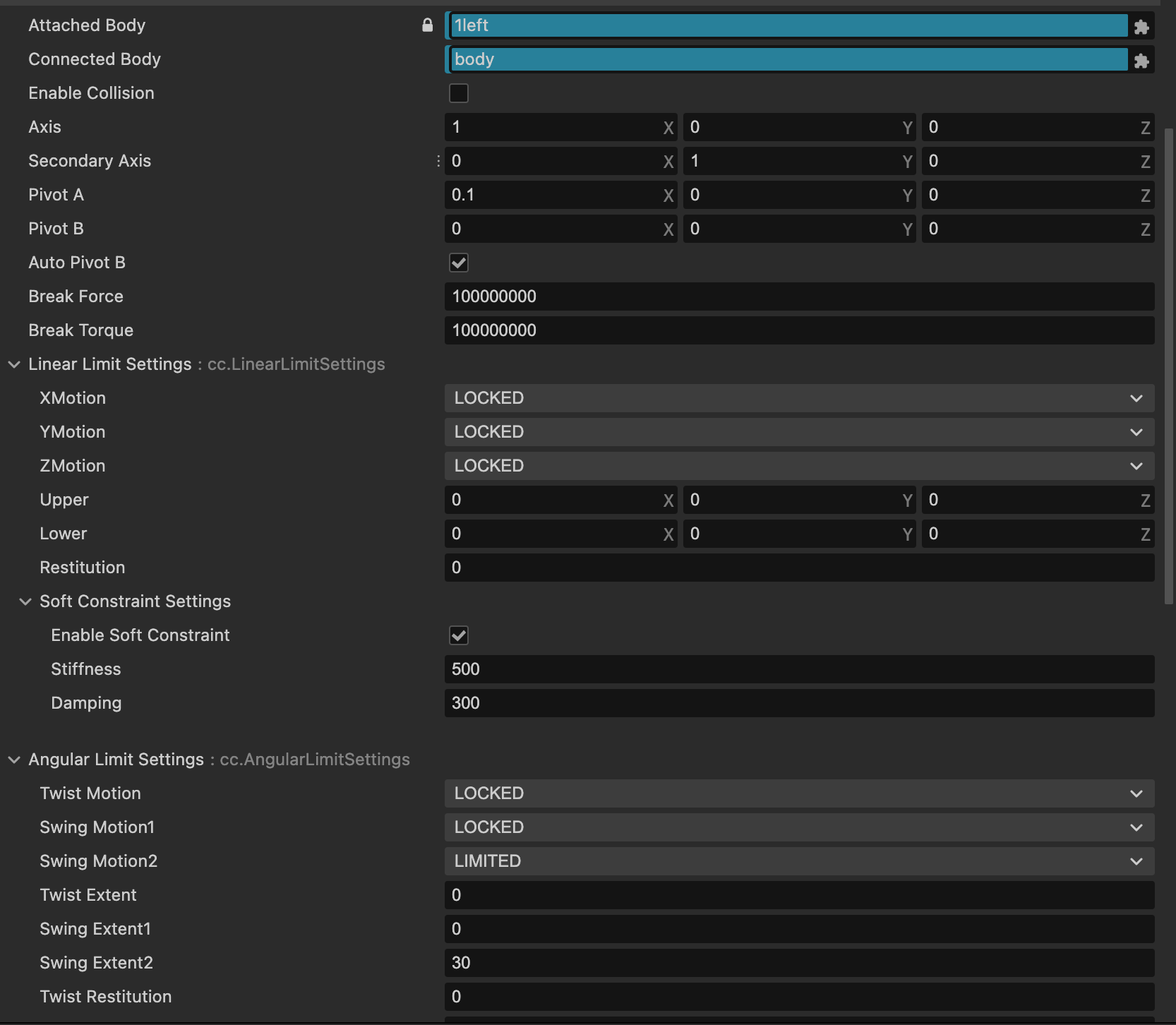Select the Attached Body 1left field
This screenshot has width=1176, height=1025.
(x=788, y=25)
